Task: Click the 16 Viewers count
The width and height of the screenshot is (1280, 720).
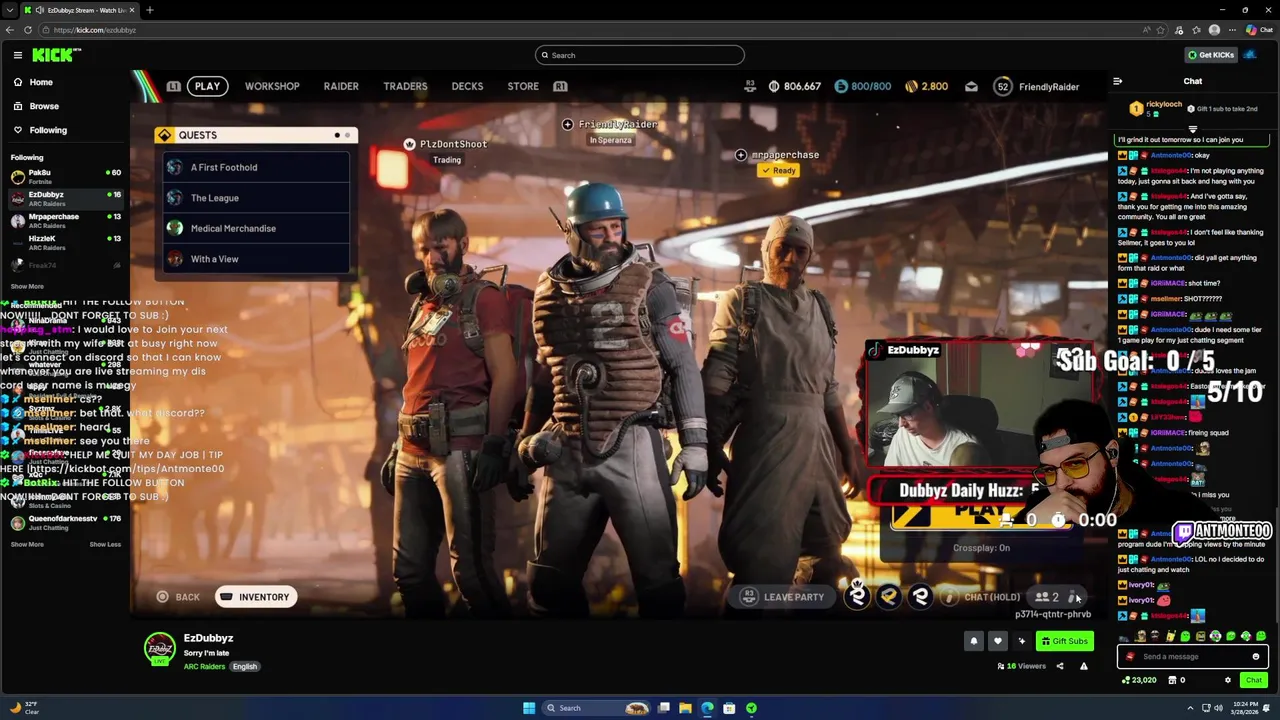Action: pos(1020,666)
